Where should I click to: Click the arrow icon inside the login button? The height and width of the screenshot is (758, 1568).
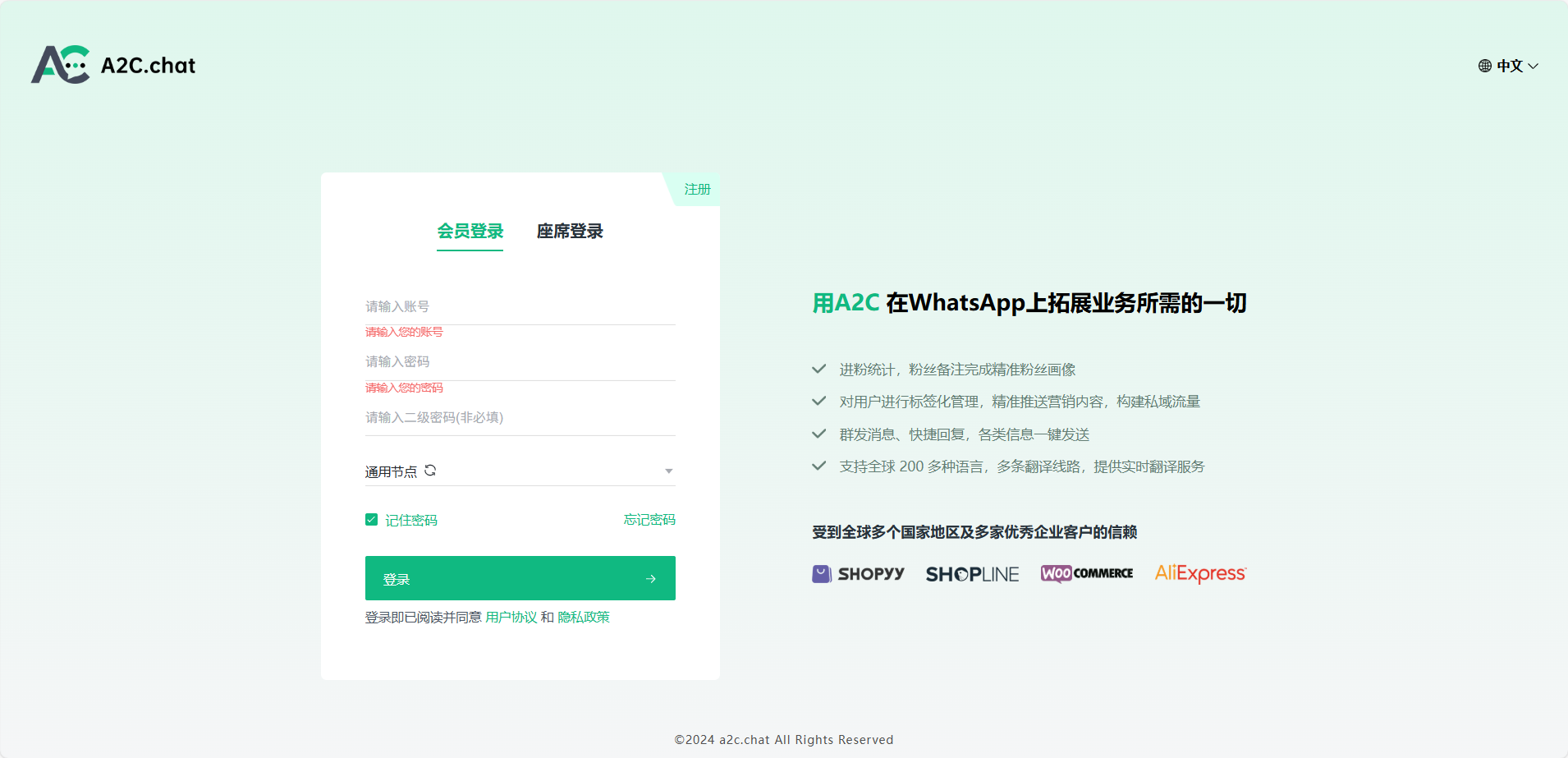(651, 578)
